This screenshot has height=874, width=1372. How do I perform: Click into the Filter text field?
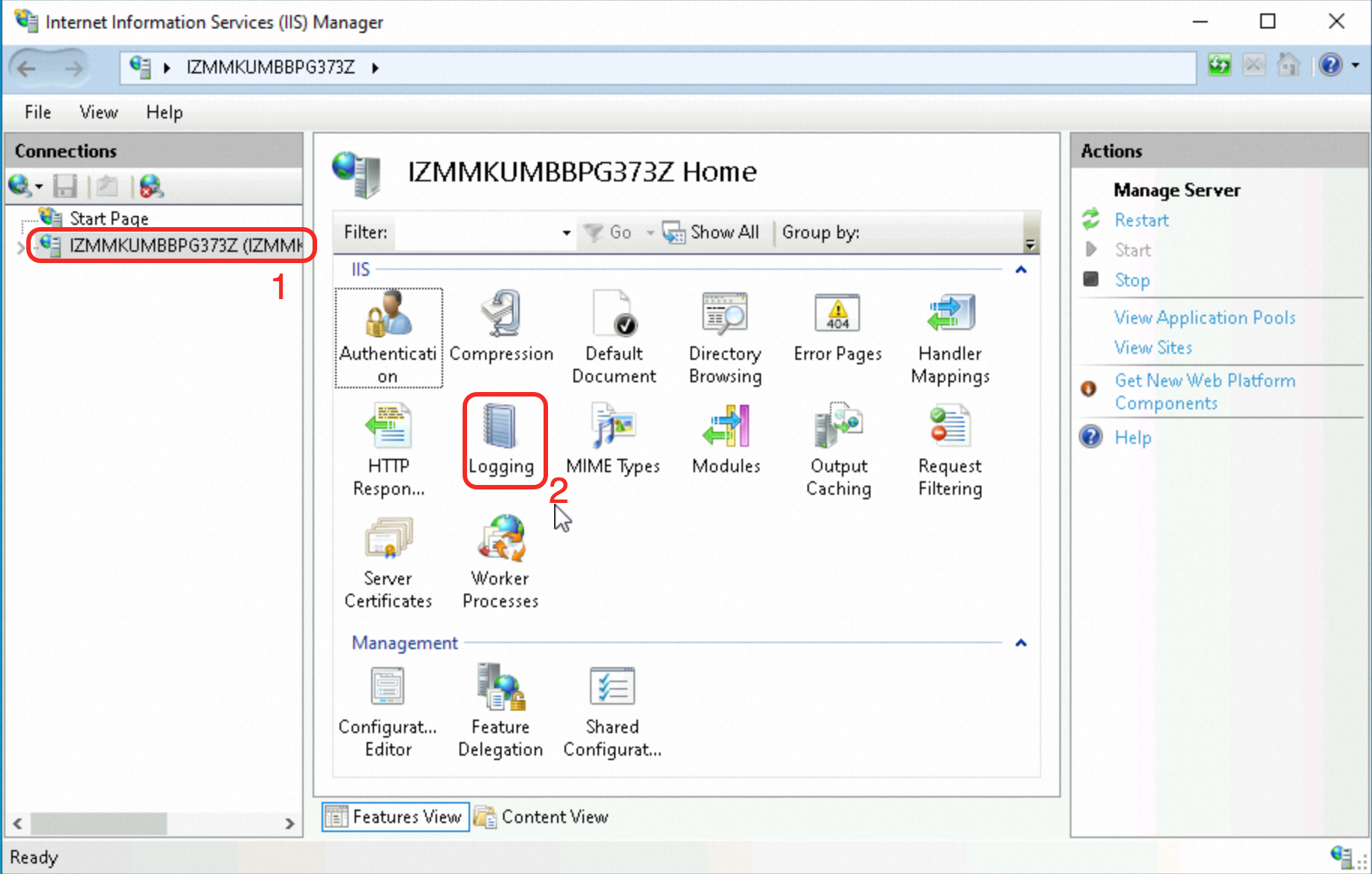(x=476, y=232)
